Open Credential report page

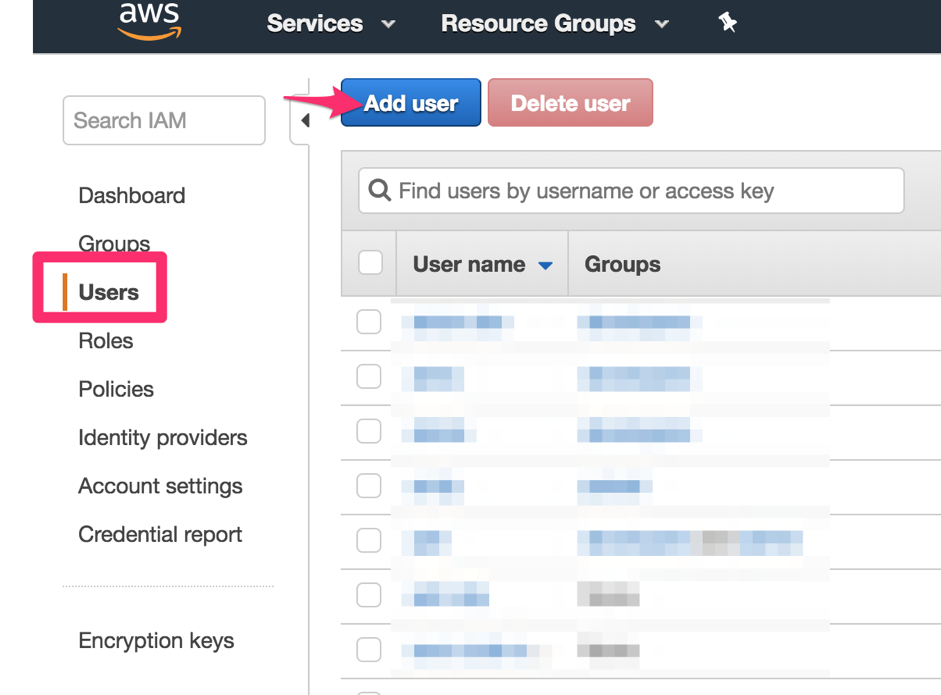tap(160, 535)
